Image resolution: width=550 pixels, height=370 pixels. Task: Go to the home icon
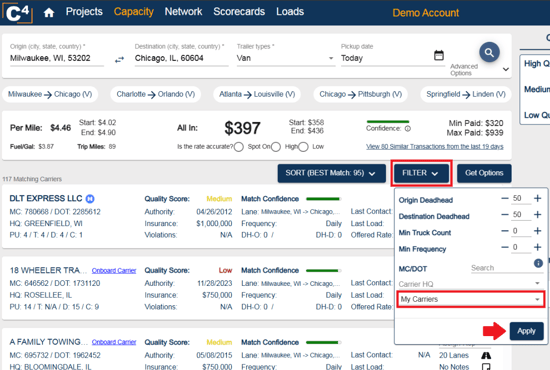pos(49,13)
